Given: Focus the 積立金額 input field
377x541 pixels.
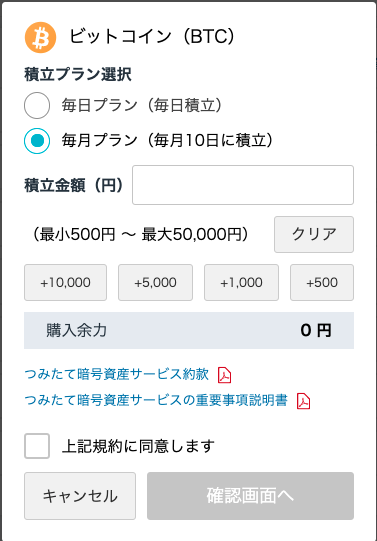Looking at the screenshot, I should [243, 185].
